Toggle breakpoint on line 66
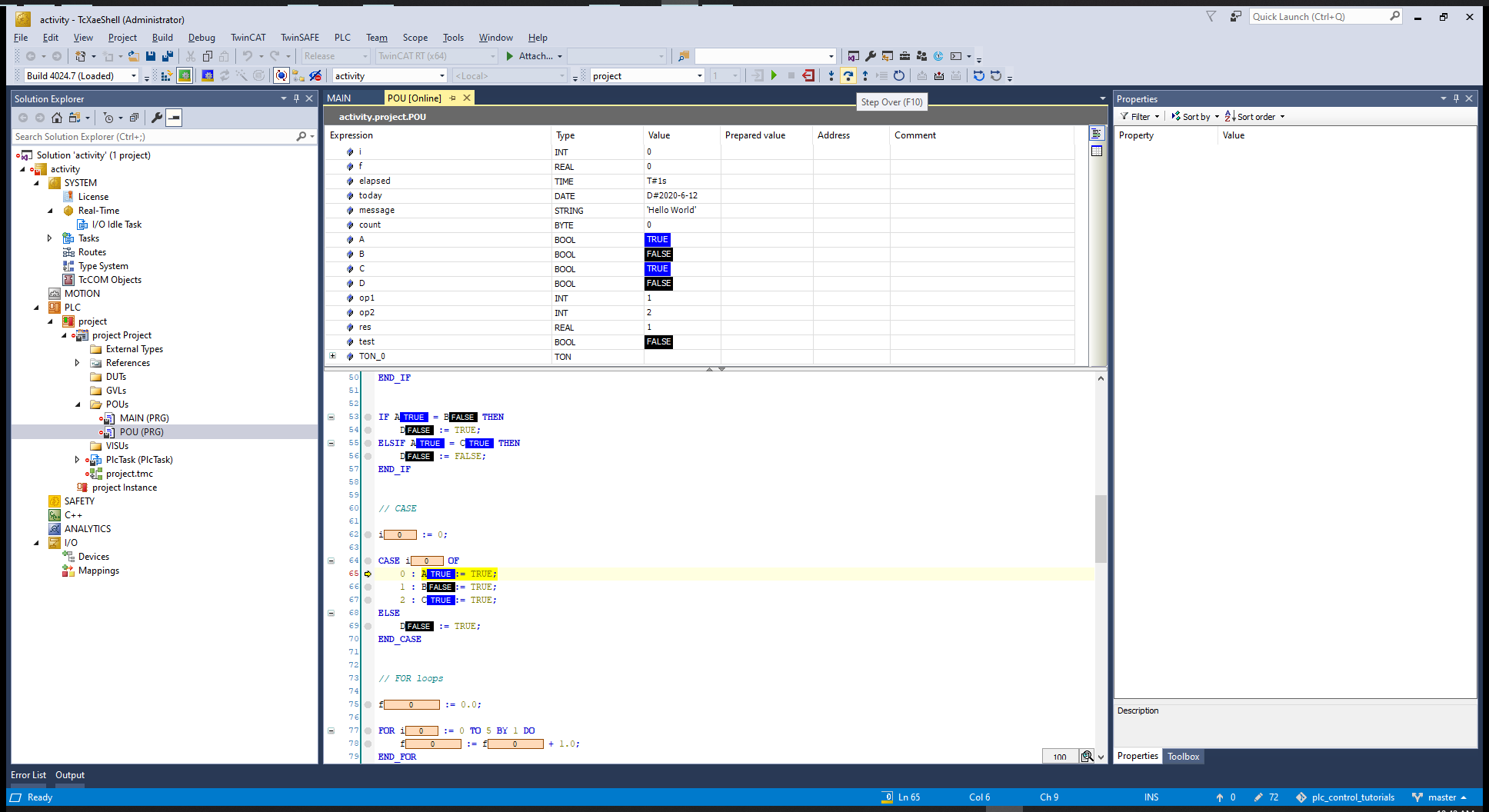The image size is (1489, 812). [368, 587]
